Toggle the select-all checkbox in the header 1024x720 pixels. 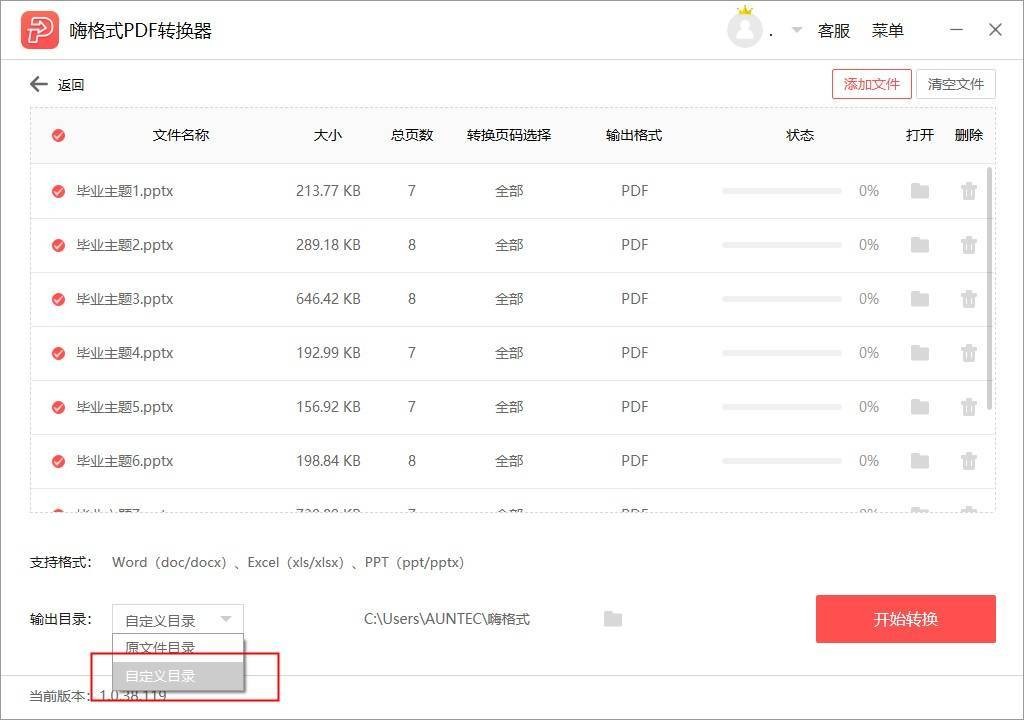pyautogui.click(x=58, y=135)
